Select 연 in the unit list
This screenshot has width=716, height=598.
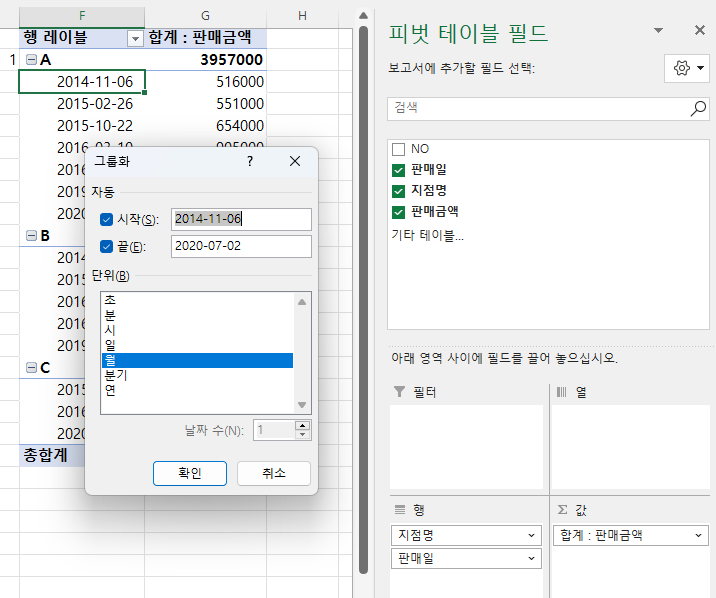tap(197, 390)
